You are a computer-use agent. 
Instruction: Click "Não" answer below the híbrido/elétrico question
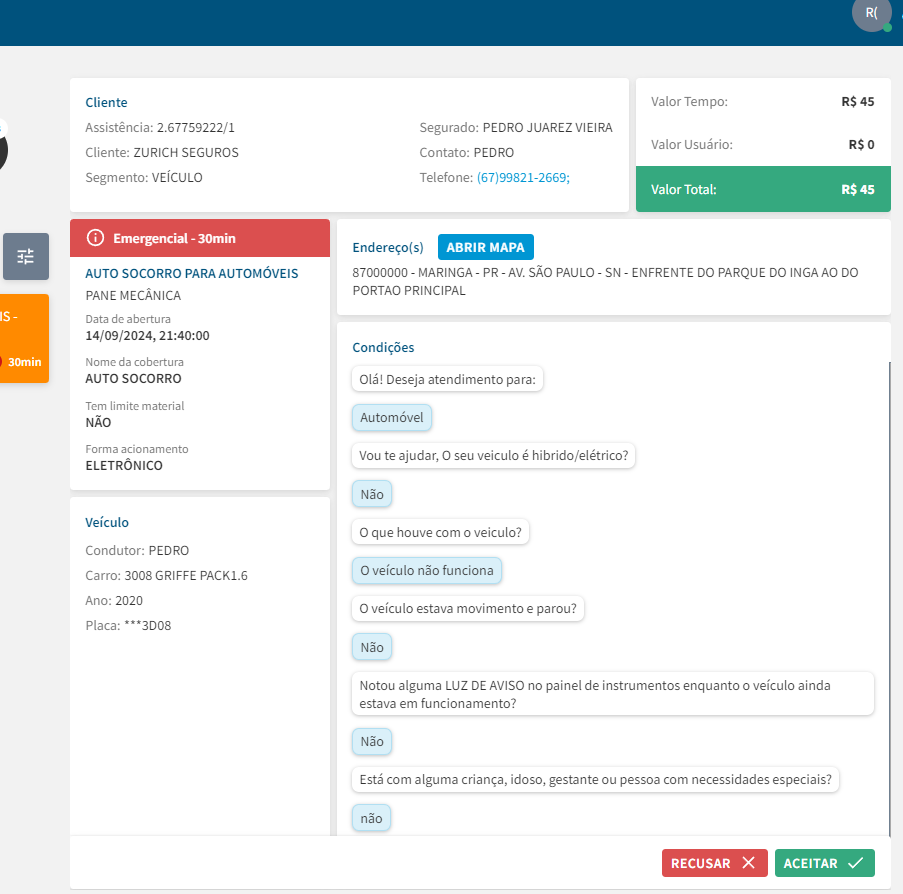372,494
